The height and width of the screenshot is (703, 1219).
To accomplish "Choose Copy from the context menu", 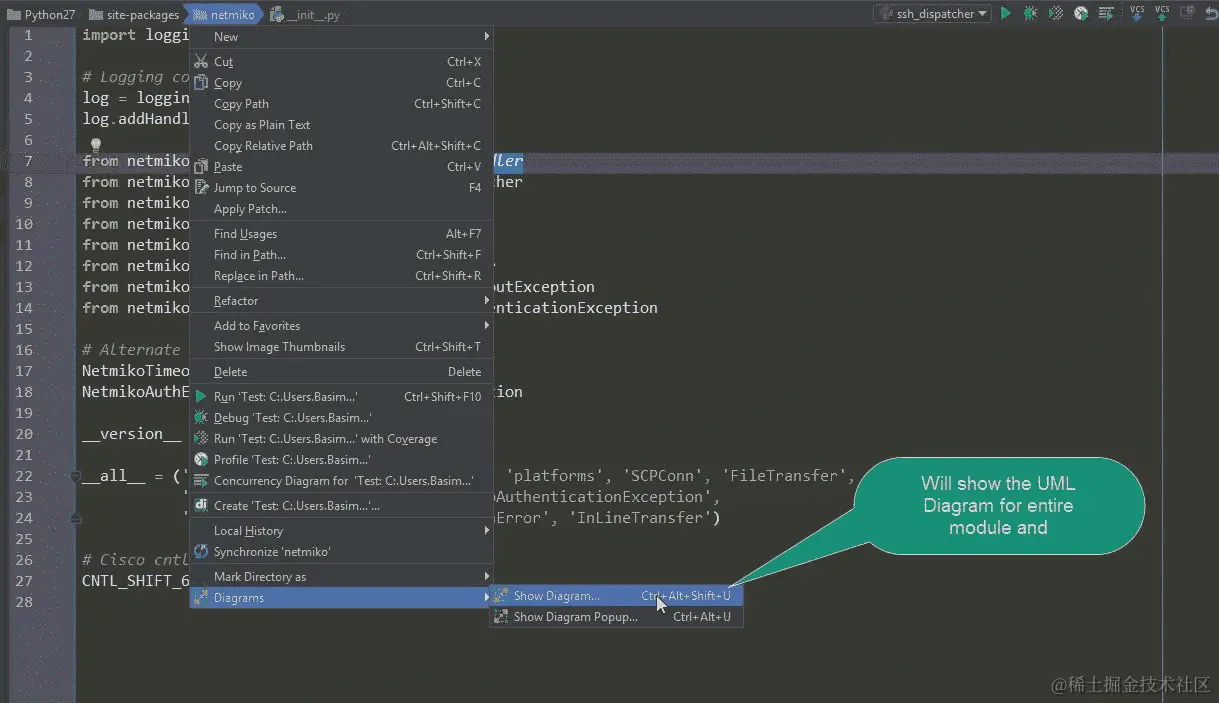I will (342, 83).
